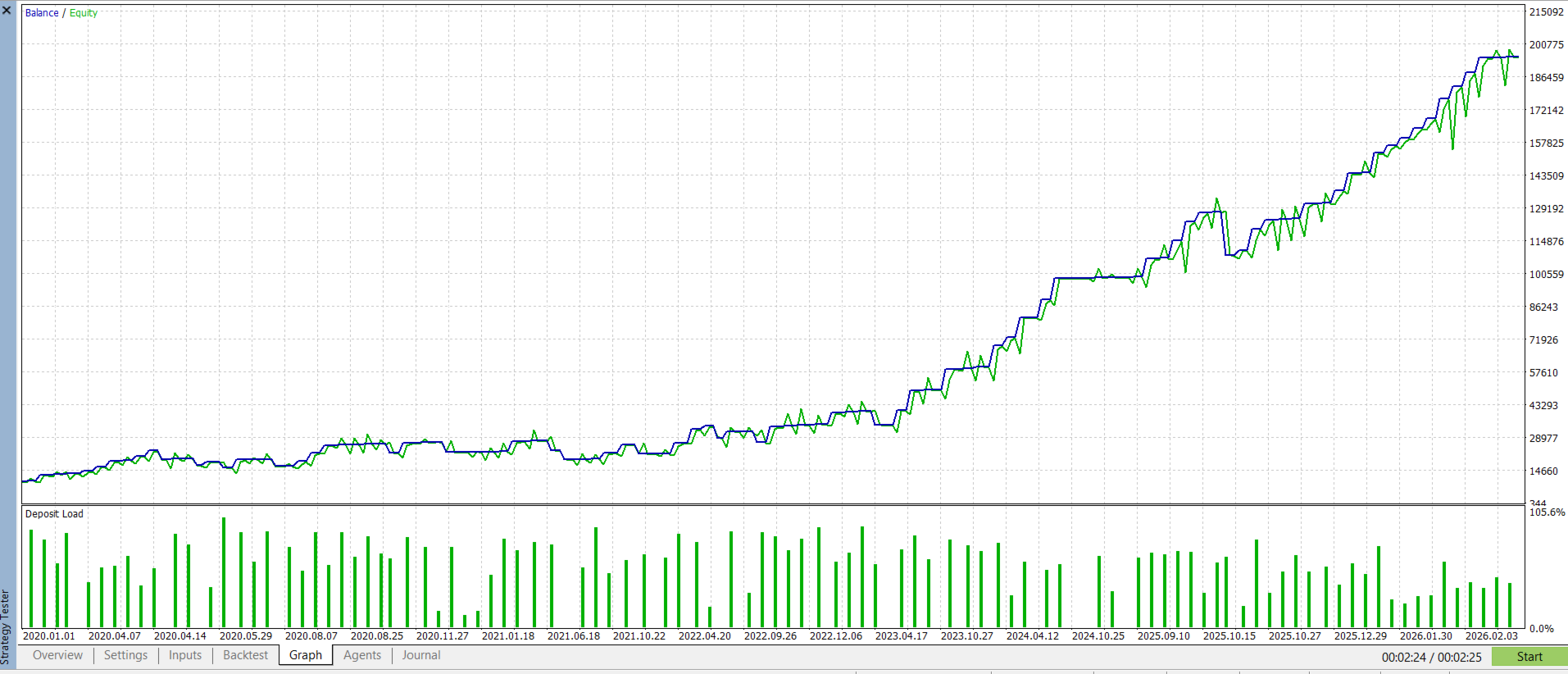The width and height of the screenshot is (1568, 674).
Task: Click the 2024.10.25 date label
Action: (1098, 636)
